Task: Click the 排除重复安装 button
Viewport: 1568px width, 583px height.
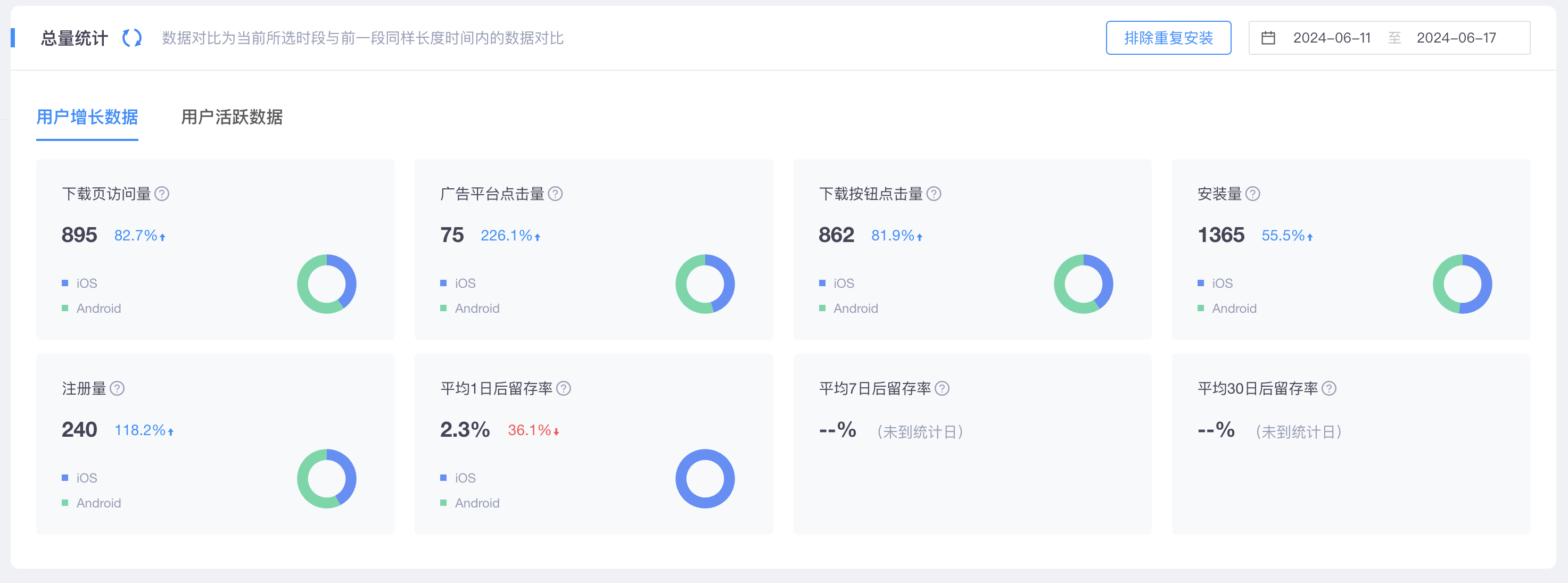Action: pyautogui.click(x=1168, y=38)
